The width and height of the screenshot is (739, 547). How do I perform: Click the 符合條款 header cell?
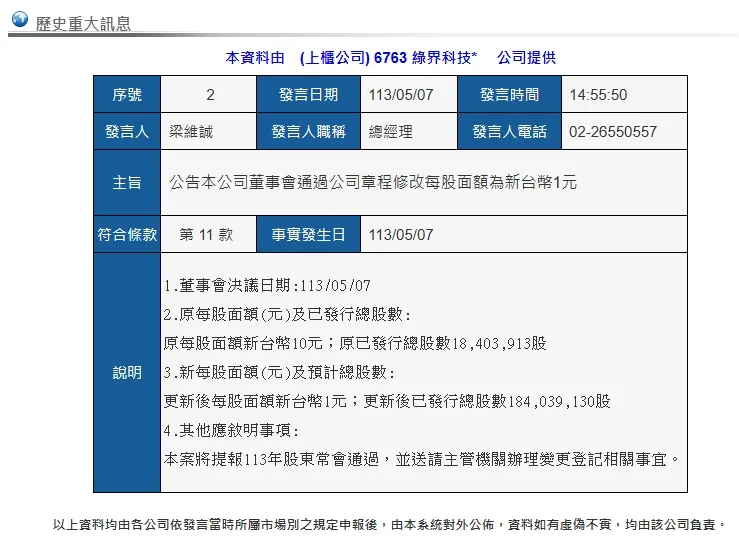127,234
